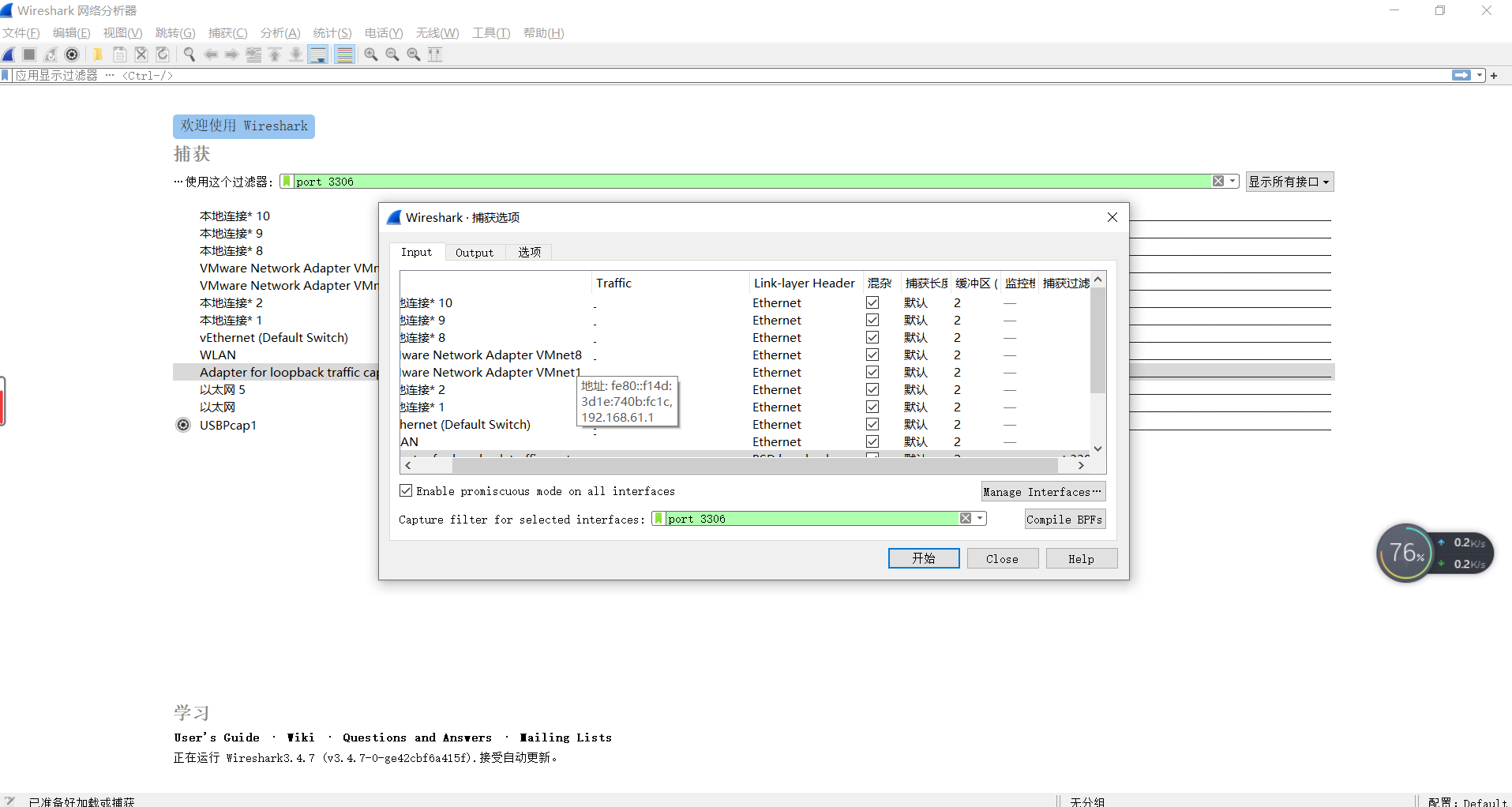Open the 文件(F) menu

[x=21, y=32]
